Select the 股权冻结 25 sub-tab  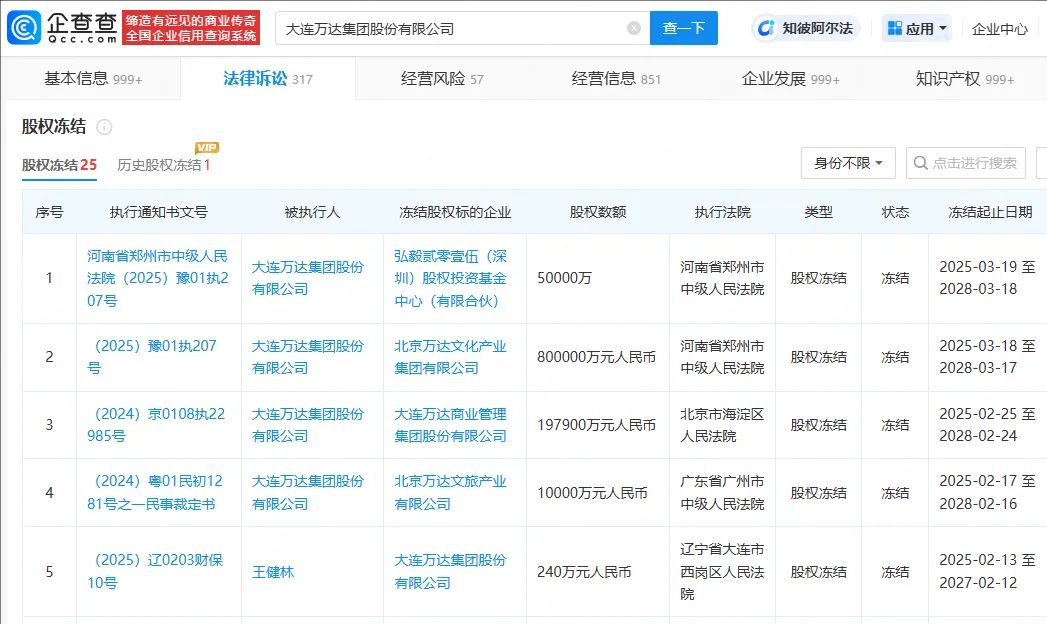(x=59, y=165)
